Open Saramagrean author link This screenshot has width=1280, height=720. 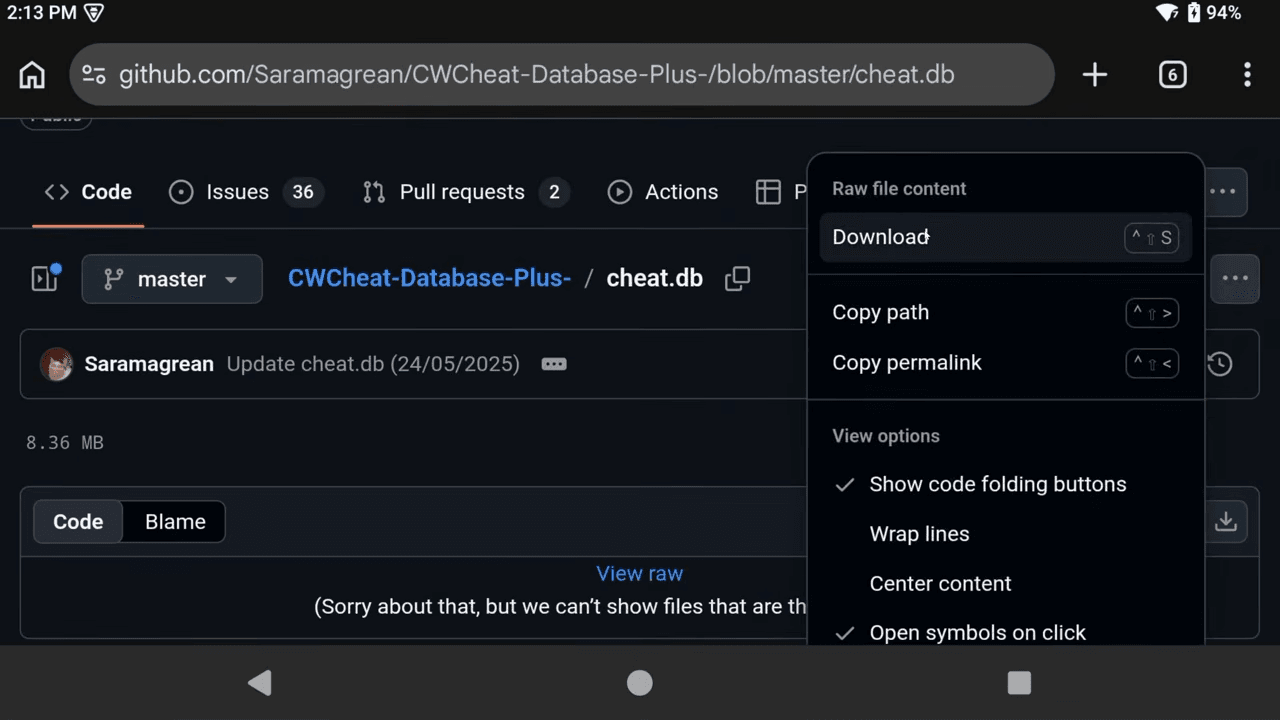click(149, 364)
